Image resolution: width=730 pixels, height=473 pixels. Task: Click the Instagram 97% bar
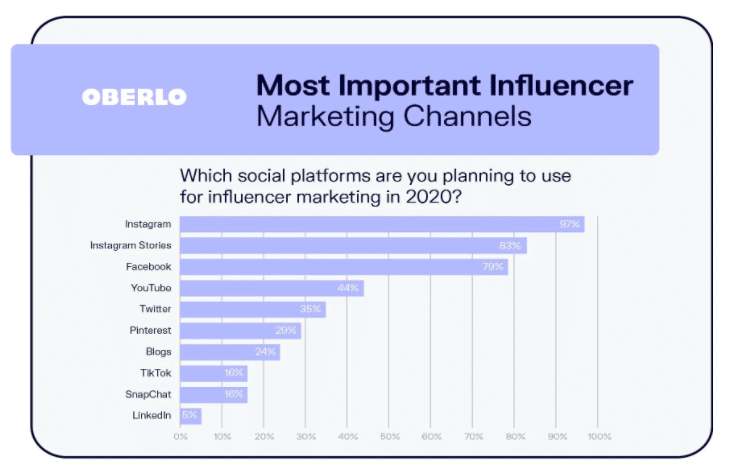click(382, 224)
